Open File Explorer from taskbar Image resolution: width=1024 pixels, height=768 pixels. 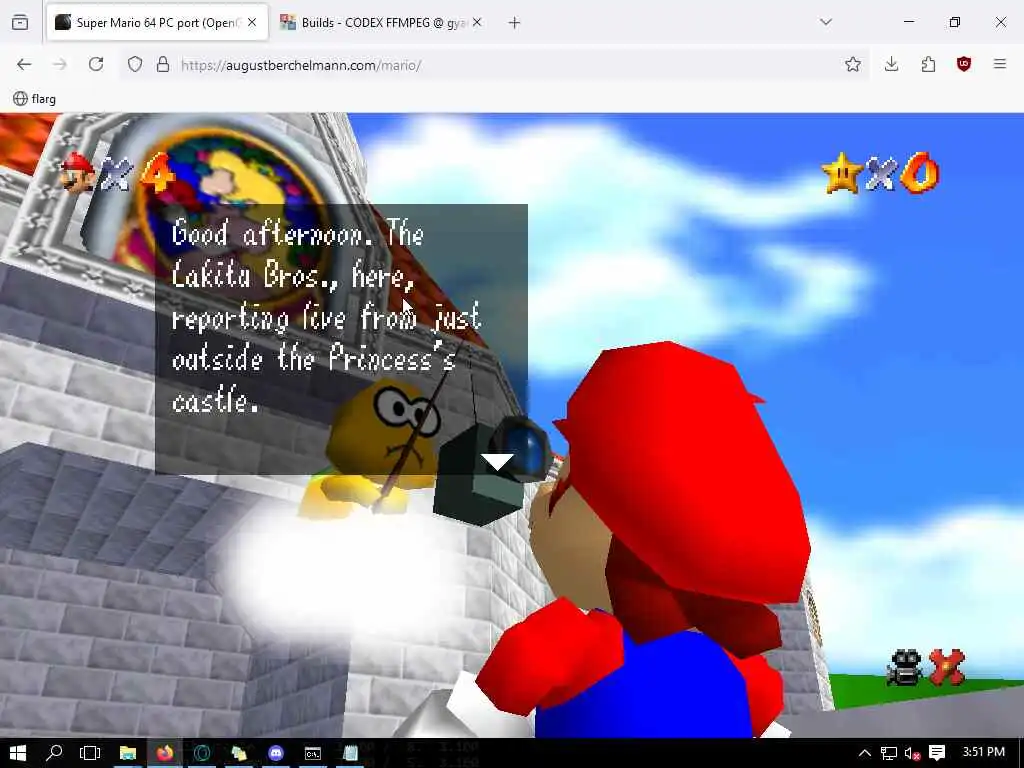tap(128, 753)
